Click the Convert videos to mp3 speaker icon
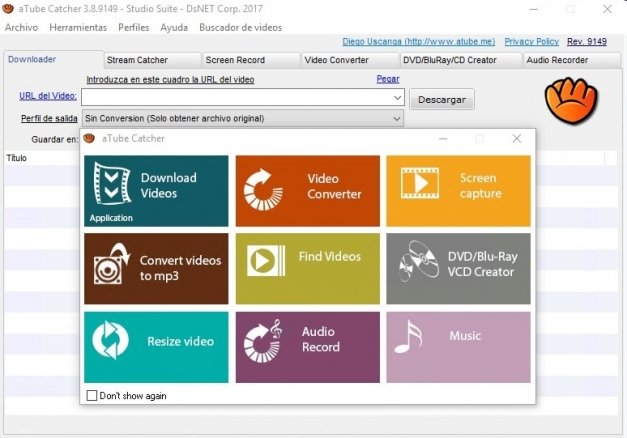Image resolution: width=627 pixels, height=438 pixels. coord(112,264)
